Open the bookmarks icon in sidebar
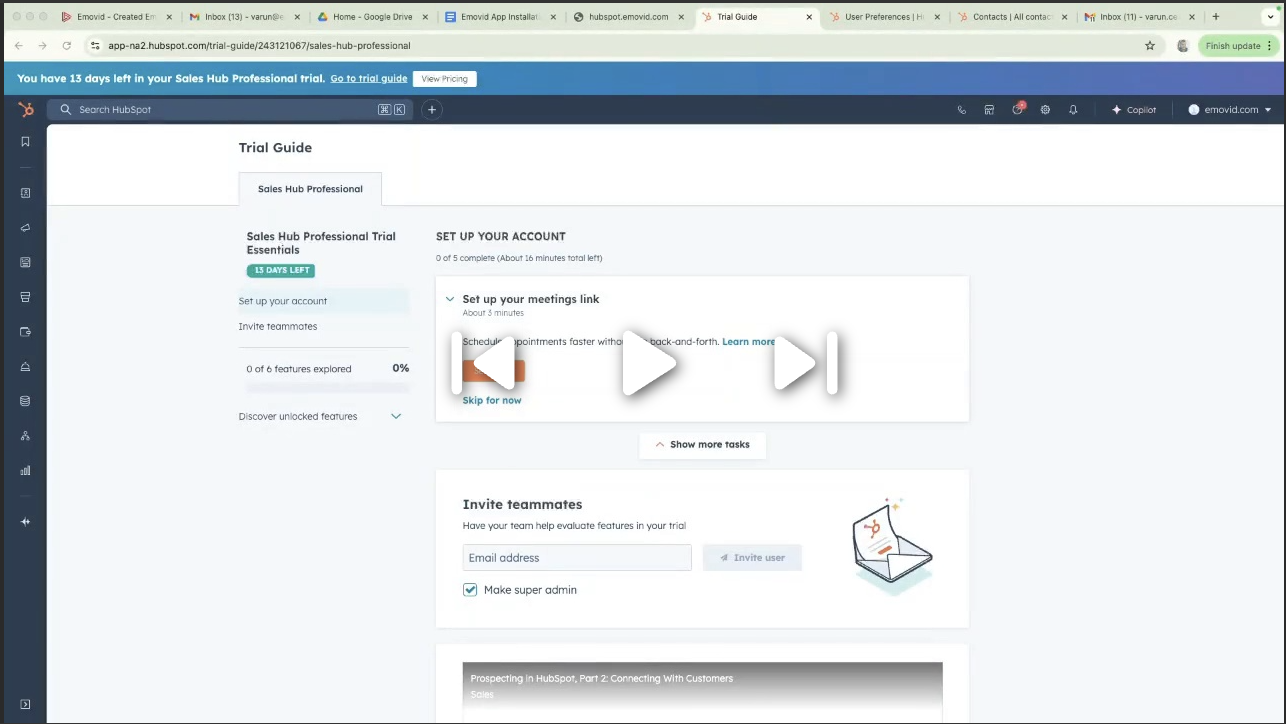1286x724 pixels. (x=26, y=142)
